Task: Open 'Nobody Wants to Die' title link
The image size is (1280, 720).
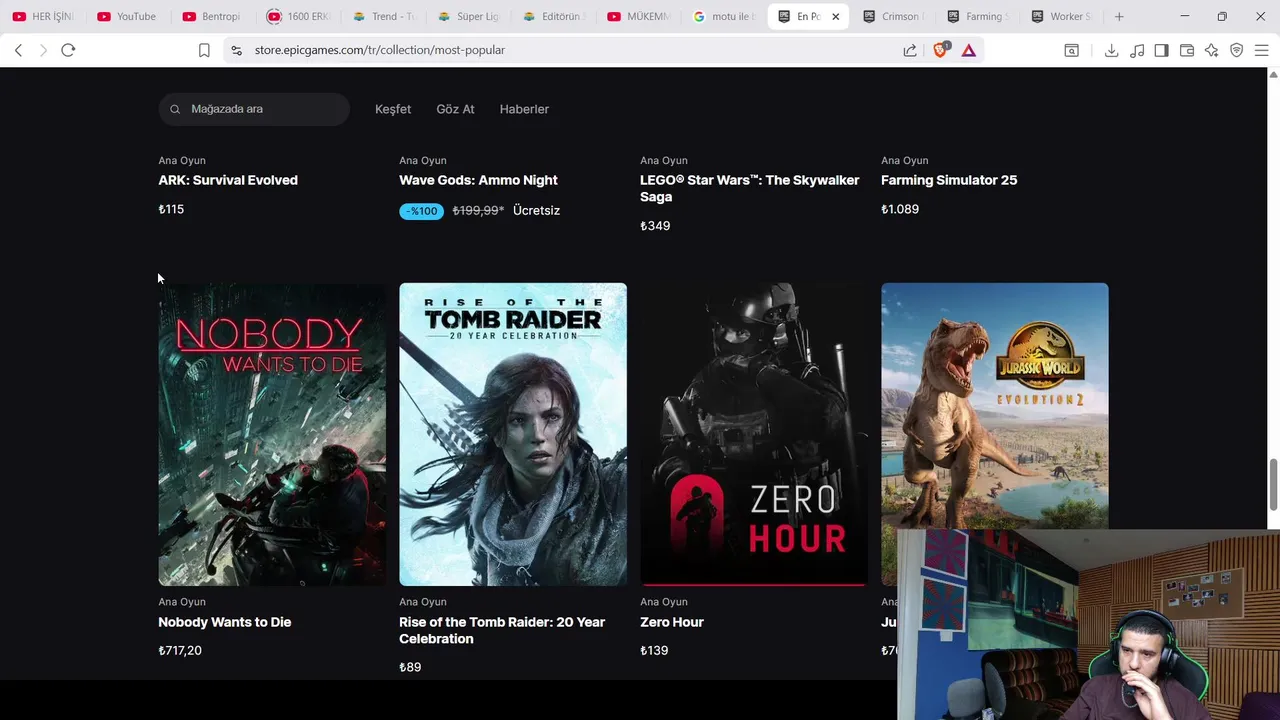Action: (224, 622)
